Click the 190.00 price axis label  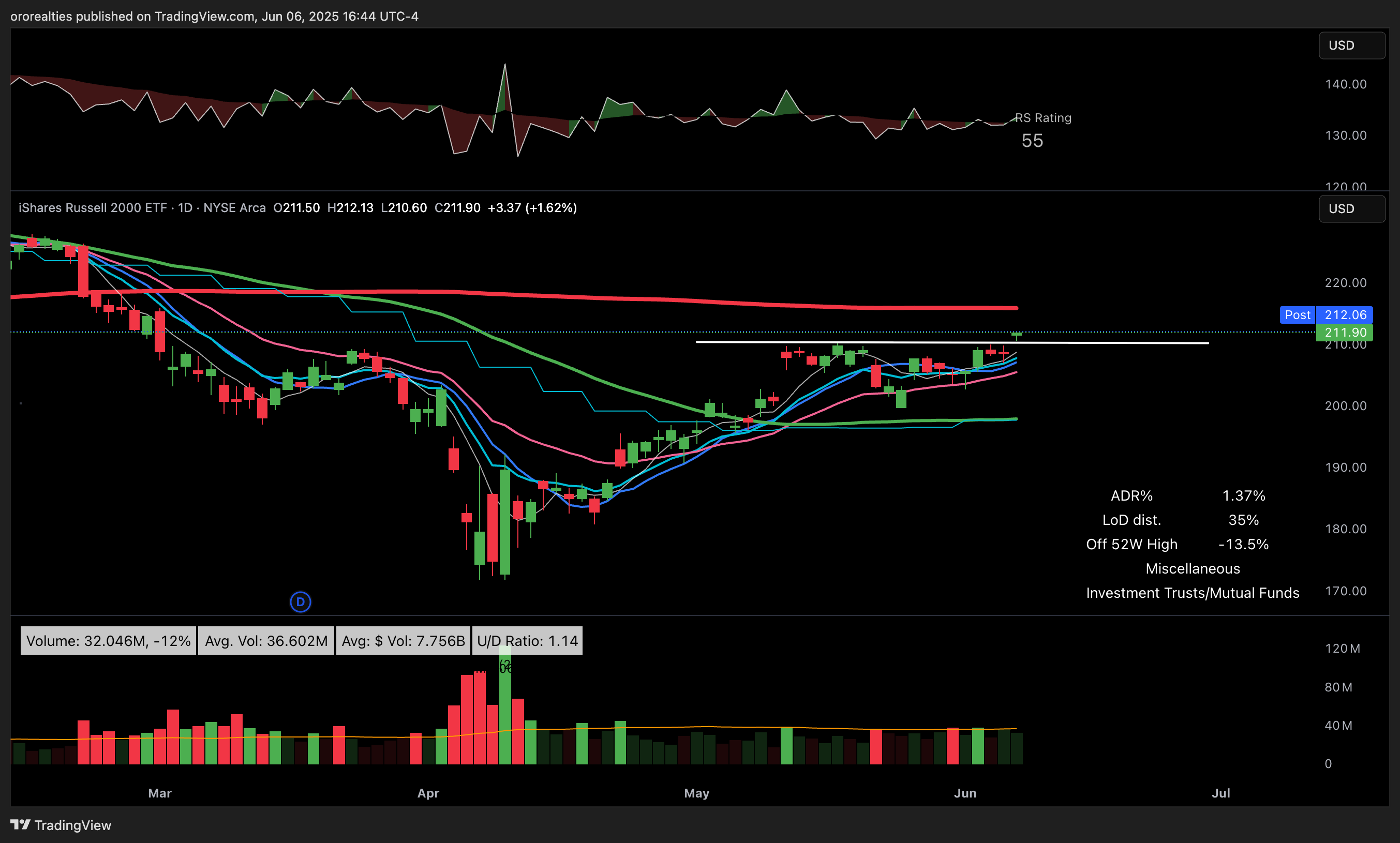click(1346, 468)
